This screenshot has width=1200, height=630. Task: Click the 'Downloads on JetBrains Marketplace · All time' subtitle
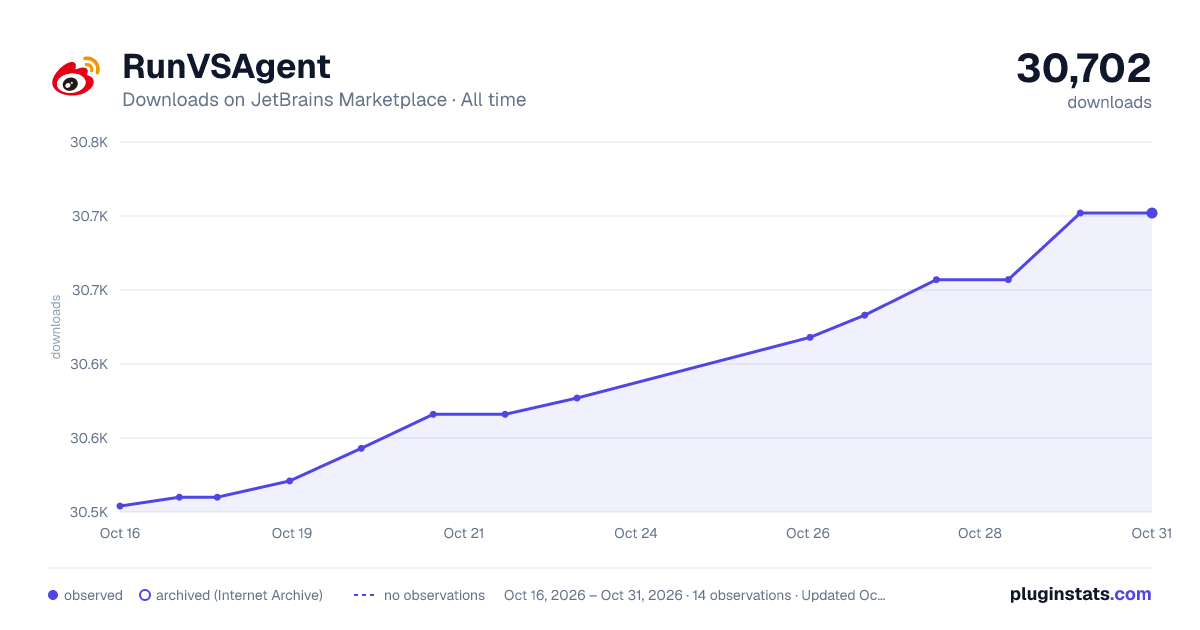click(x=324, y=100)
